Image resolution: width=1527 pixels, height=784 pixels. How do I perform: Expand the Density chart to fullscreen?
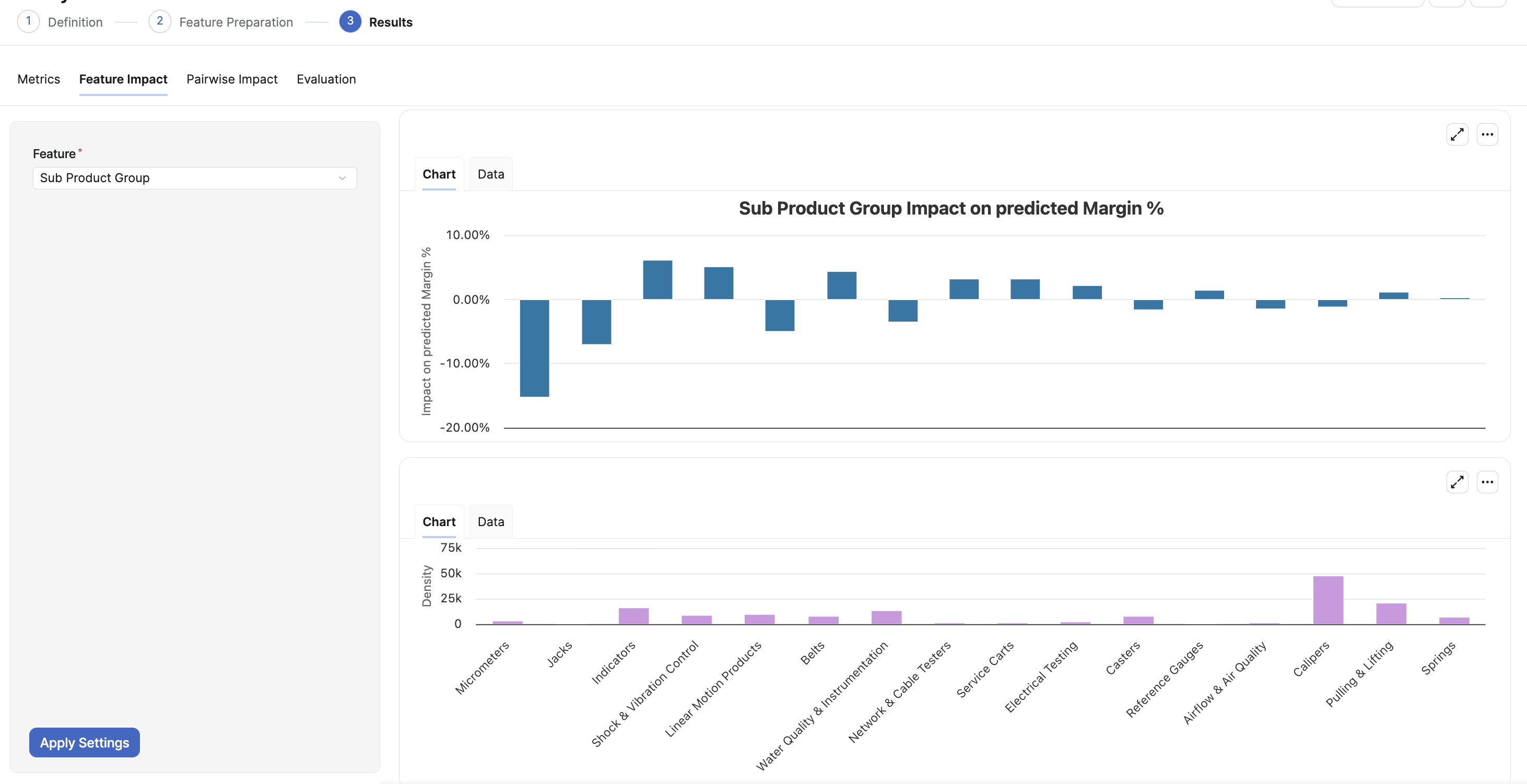(1457, 482)
